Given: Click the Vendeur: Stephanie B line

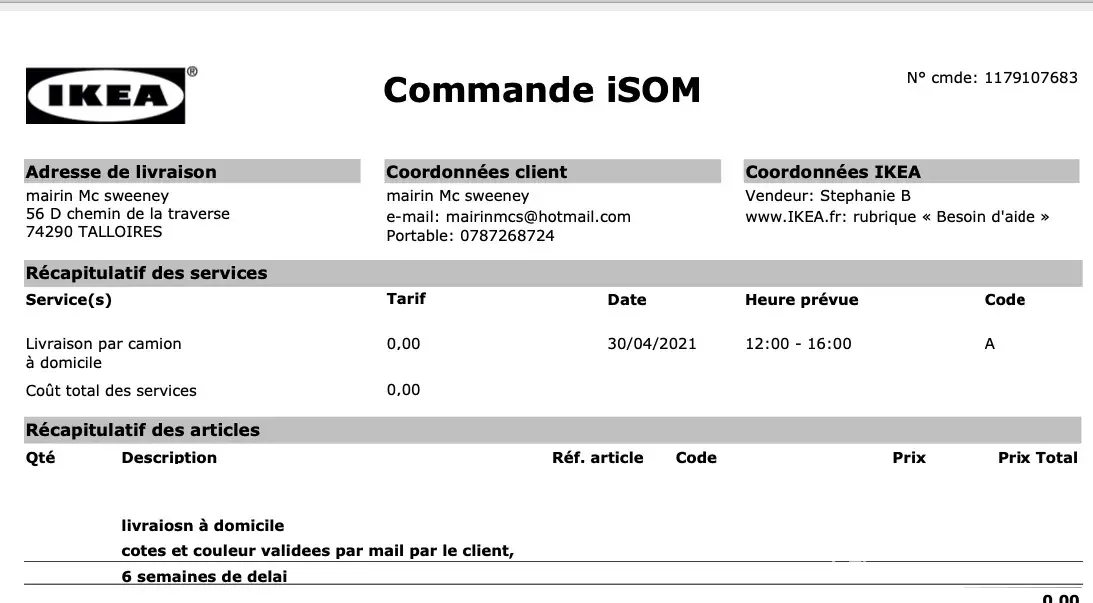Looking at the screenshot, I should point(828,196).
